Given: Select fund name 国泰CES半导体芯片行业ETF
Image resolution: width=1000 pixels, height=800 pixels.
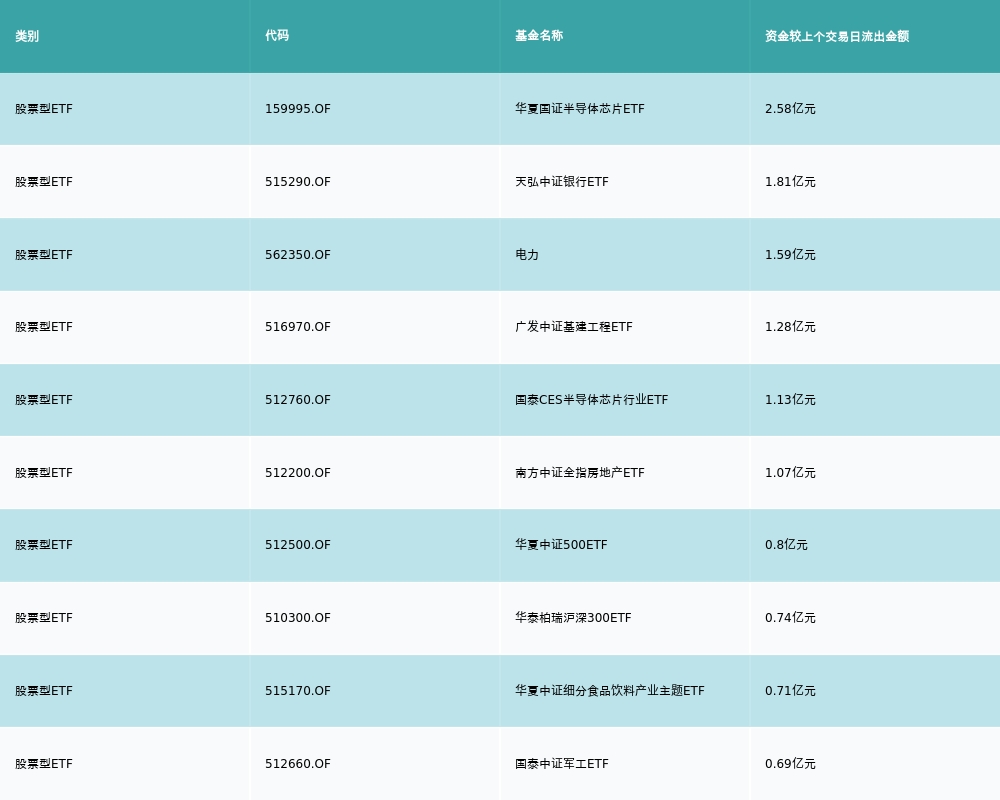Looking at the screenshot, I should [592, 400].
